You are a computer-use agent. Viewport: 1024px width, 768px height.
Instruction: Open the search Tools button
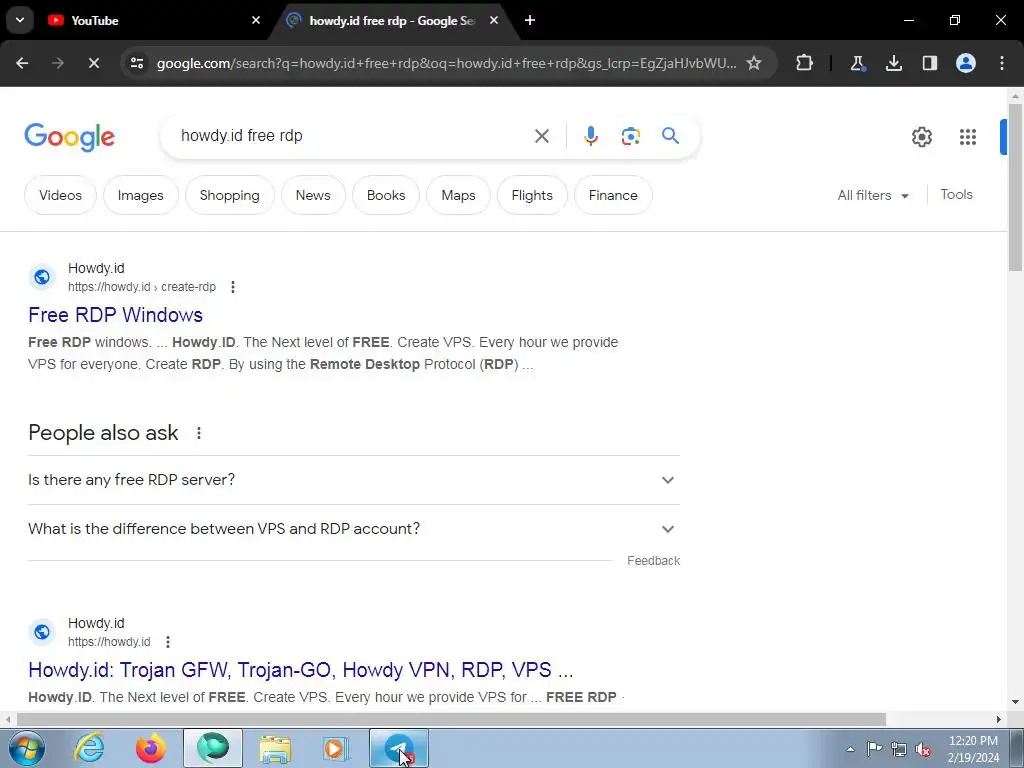[956, 195]
